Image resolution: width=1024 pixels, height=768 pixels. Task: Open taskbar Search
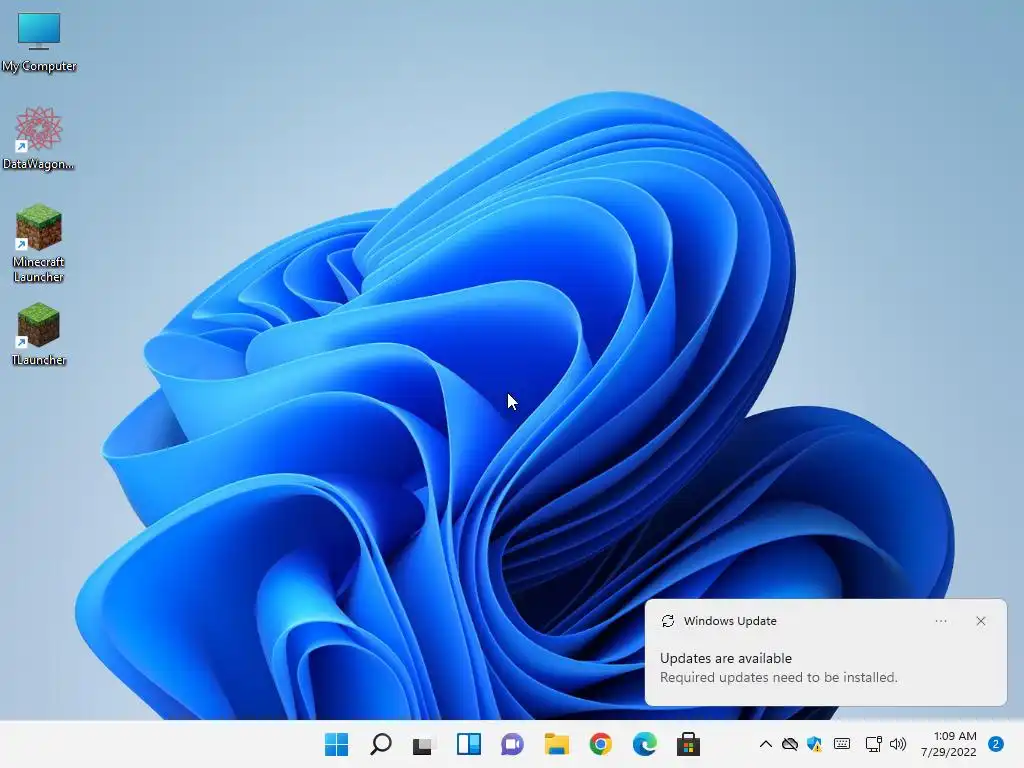(x=381, y=744)
